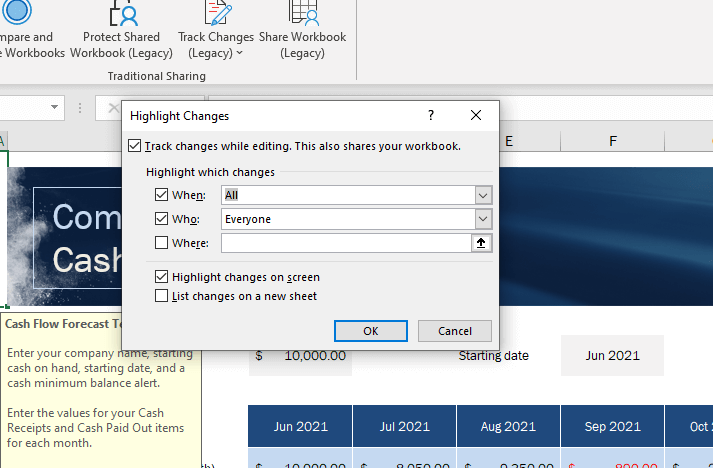Click the Jun 2021 table column header
The height and width of the screenshot is (468, 713).
click(300, 426)
